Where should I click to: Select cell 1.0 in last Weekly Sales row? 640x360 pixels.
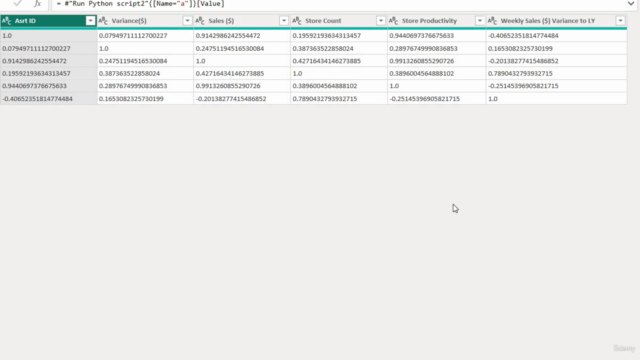(556, 99)
